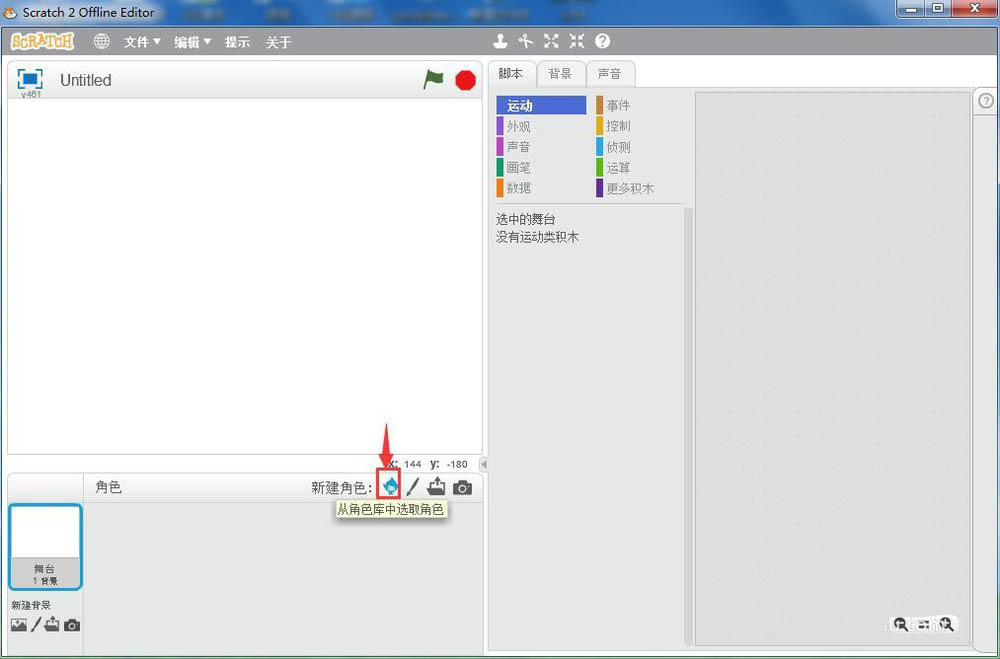Switch to the 背景 tab

[x=560, y=73]
